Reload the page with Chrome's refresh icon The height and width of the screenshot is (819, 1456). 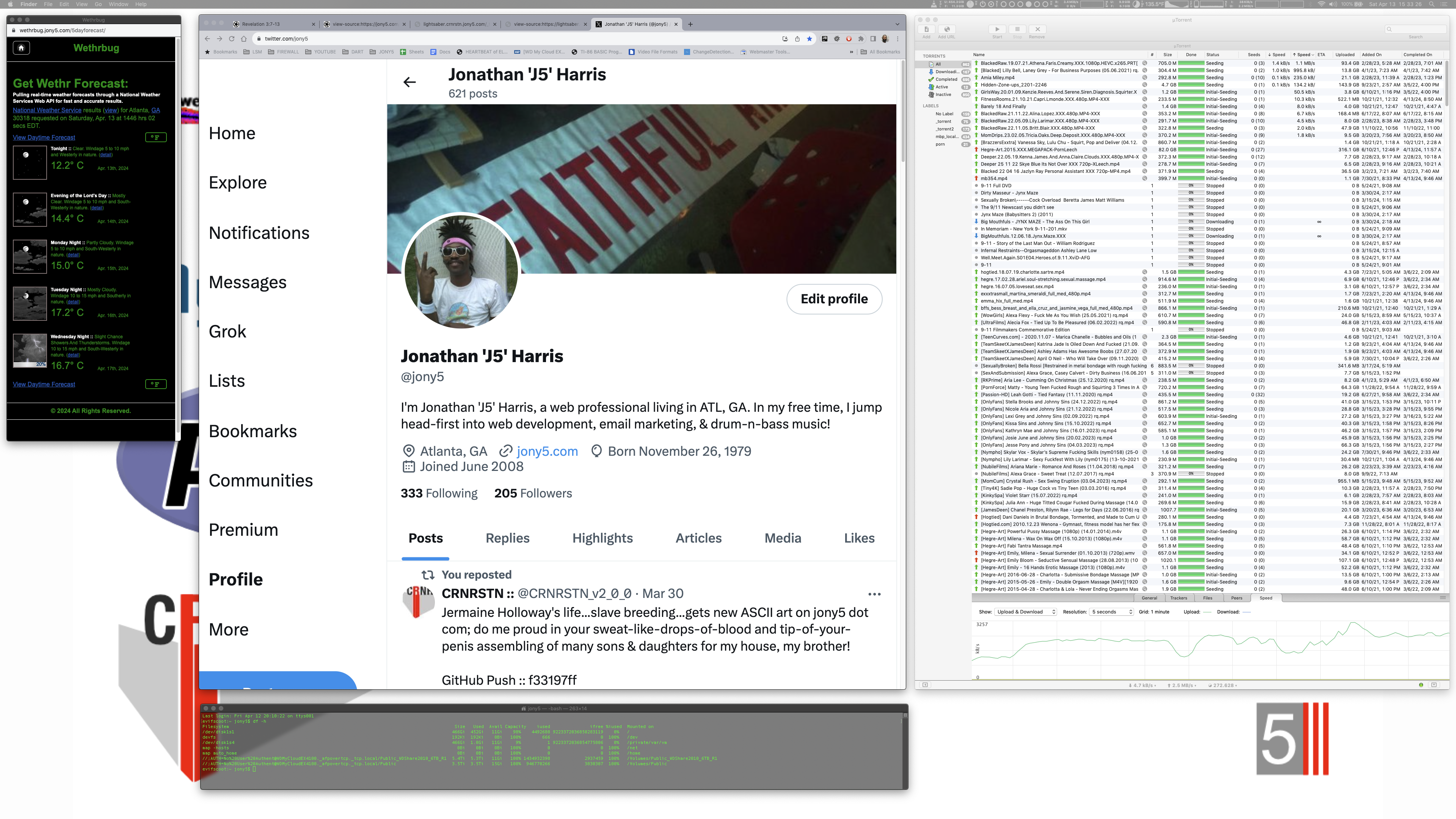pyautogui.click(x=231, y=39)
